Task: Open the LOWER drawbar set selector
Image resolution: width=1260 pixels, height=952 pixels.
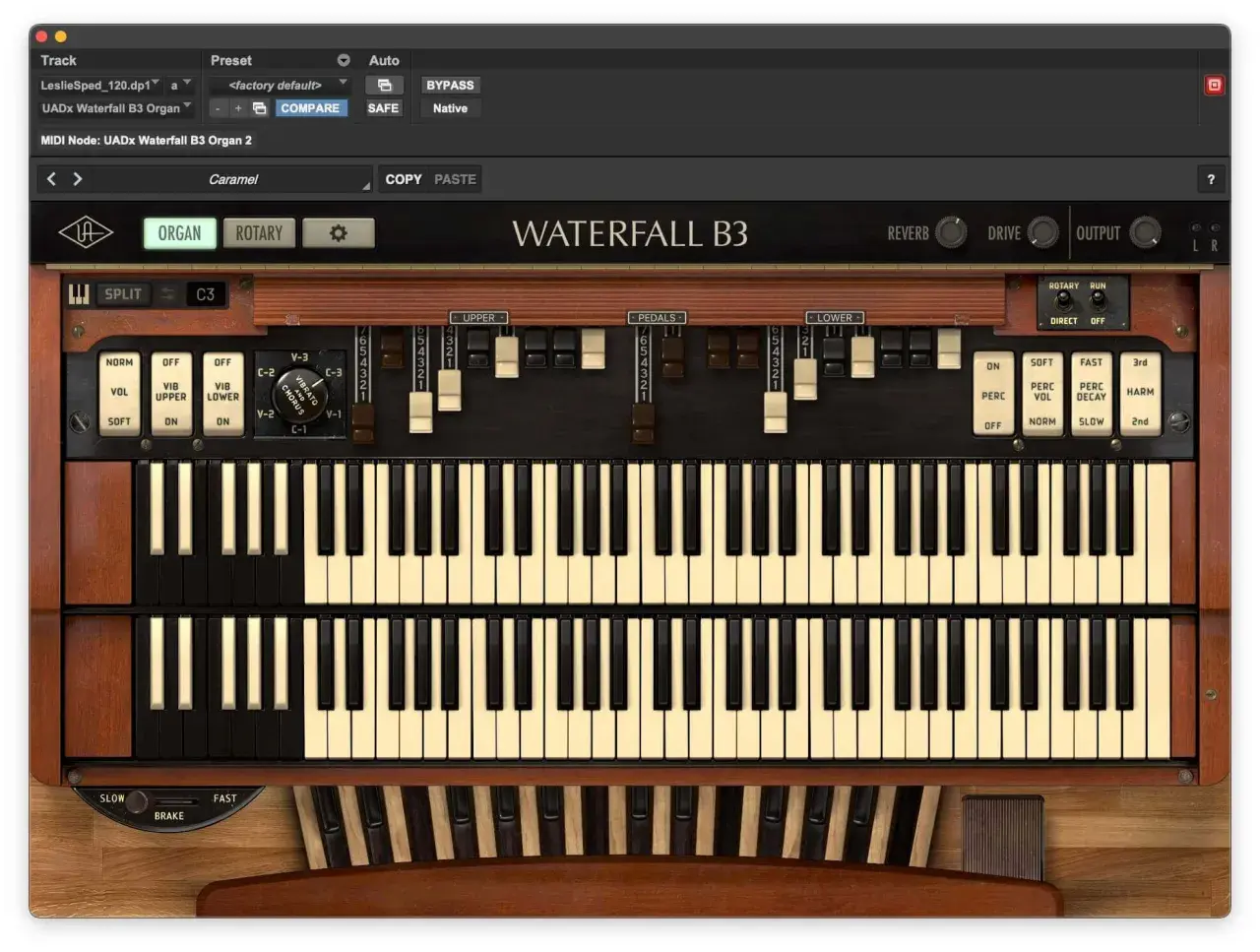Action: [835, 317]
